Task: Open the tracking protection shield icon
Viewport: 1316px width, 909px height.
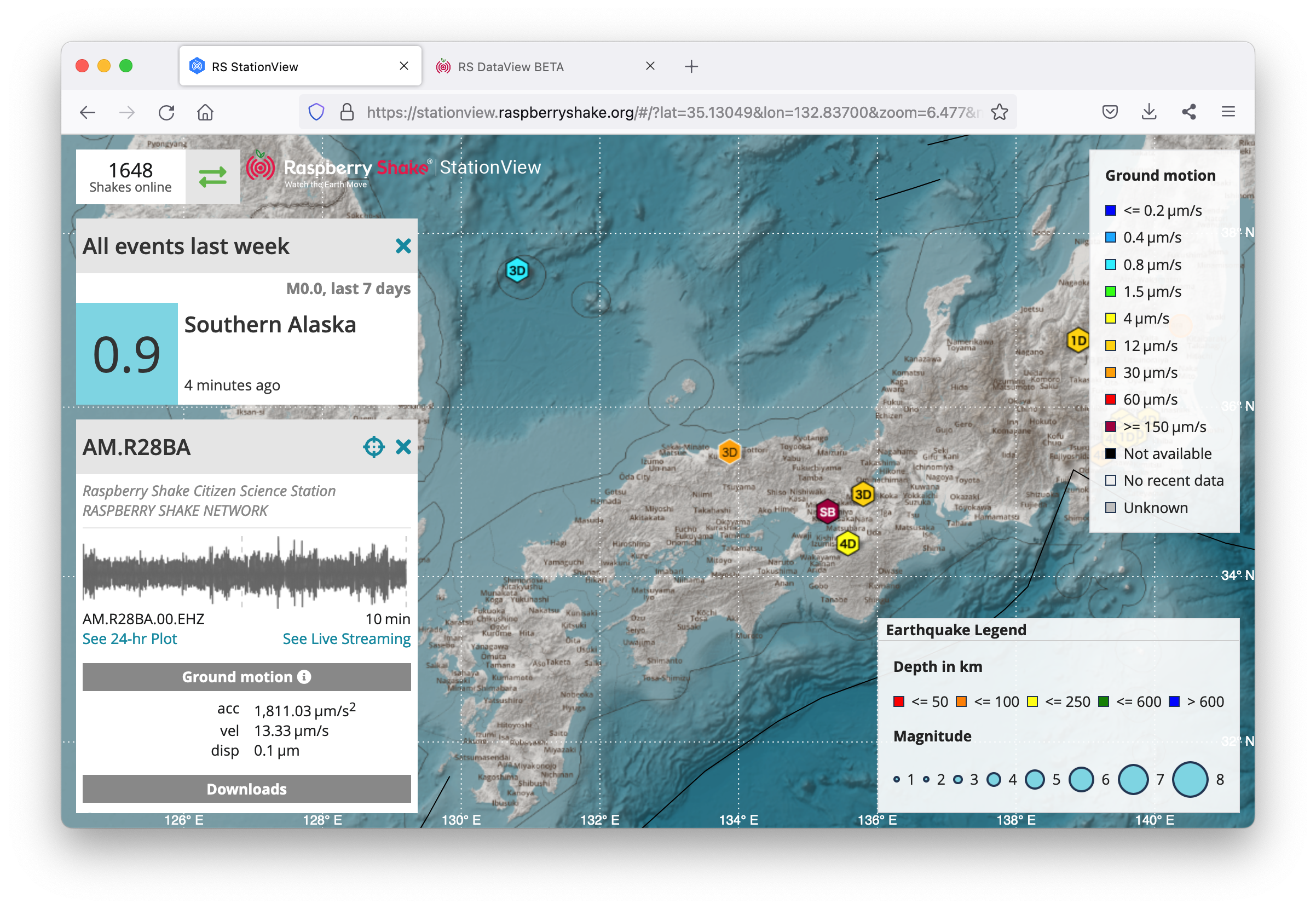Action: 316,112
